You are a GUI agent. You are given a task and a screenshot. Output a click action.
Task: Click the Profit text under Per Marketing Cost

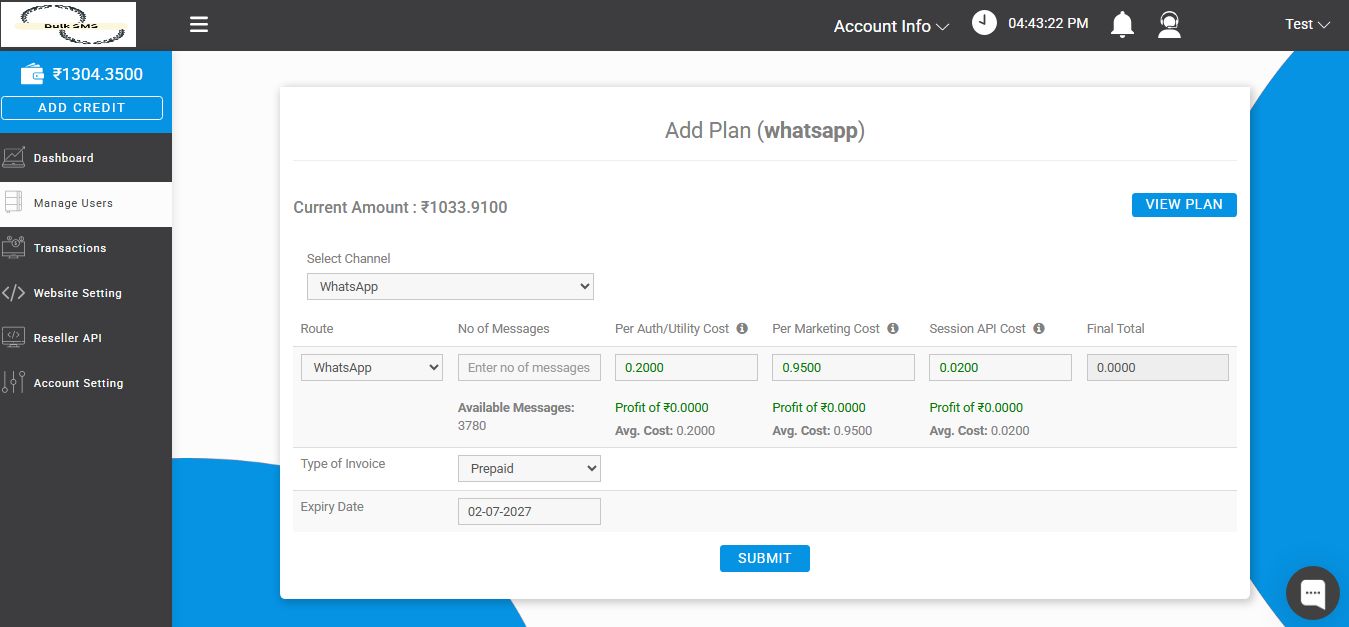819,407
